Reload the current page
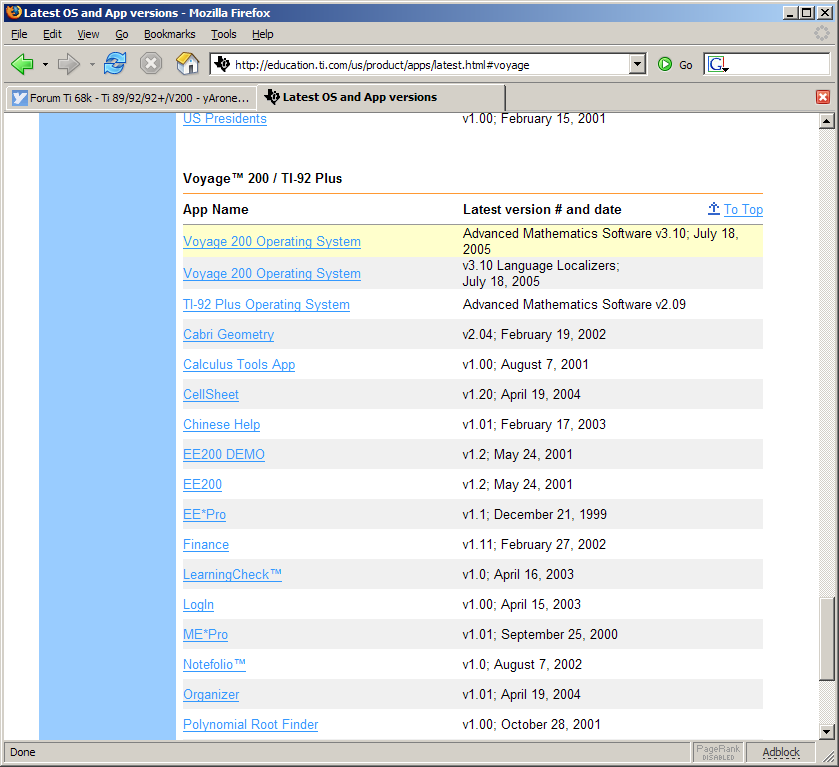Screen dimensions: 839x767 pos(115,64)
